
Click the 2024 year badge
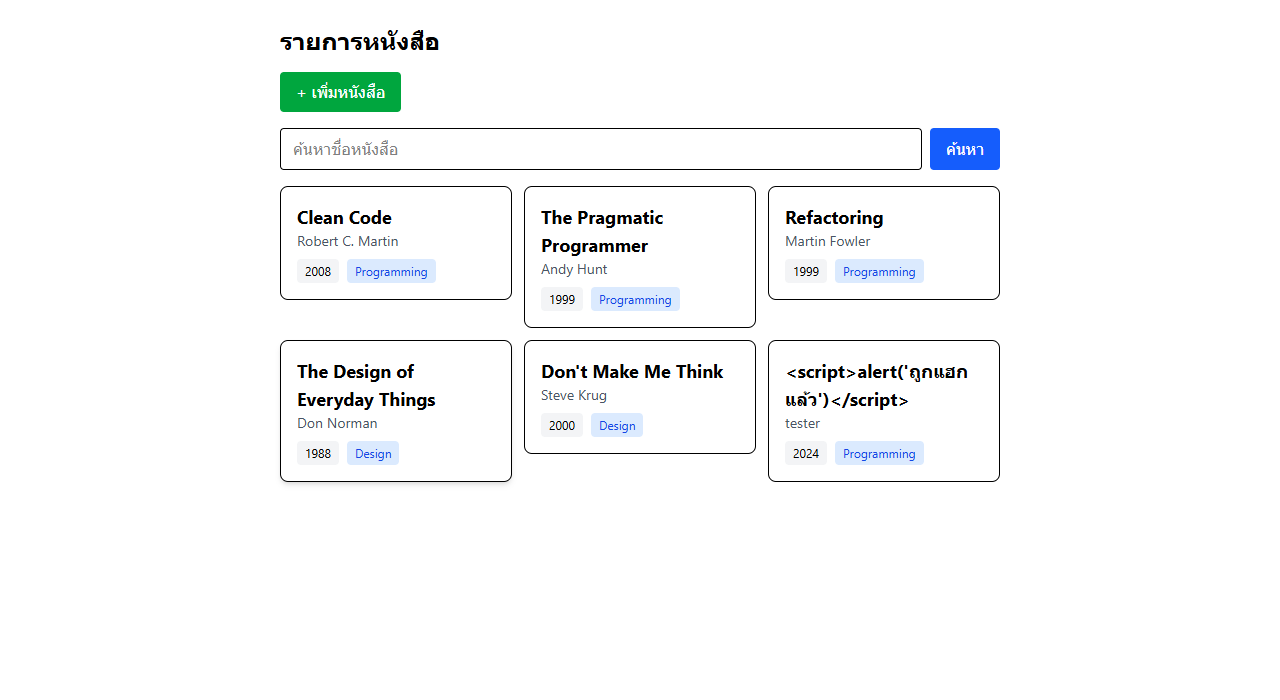coord(806,453)
